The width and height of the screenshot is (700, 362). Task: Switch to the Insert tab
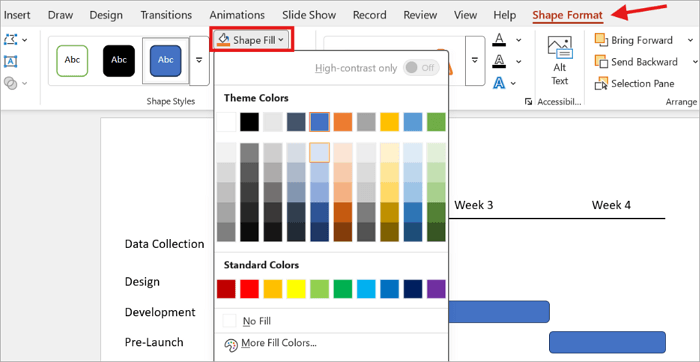point(17,15)
